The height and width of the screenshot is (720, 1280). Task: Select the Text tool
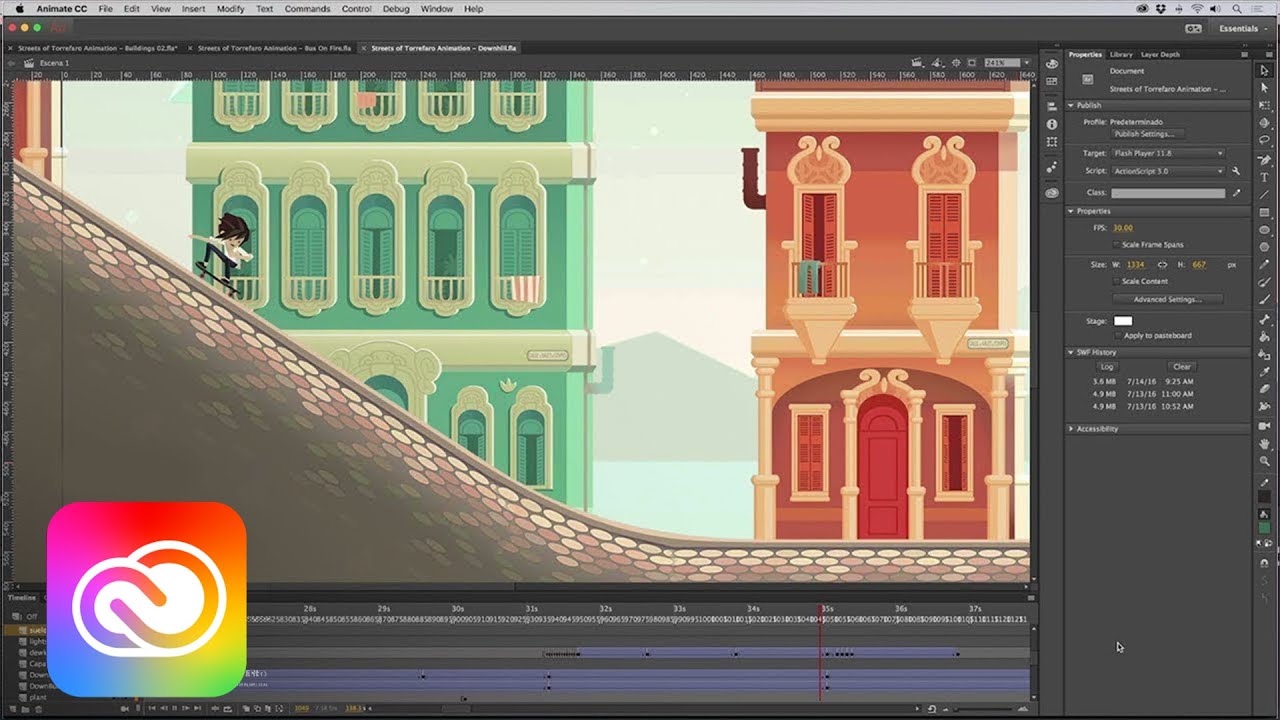(x=1264, y=177)
